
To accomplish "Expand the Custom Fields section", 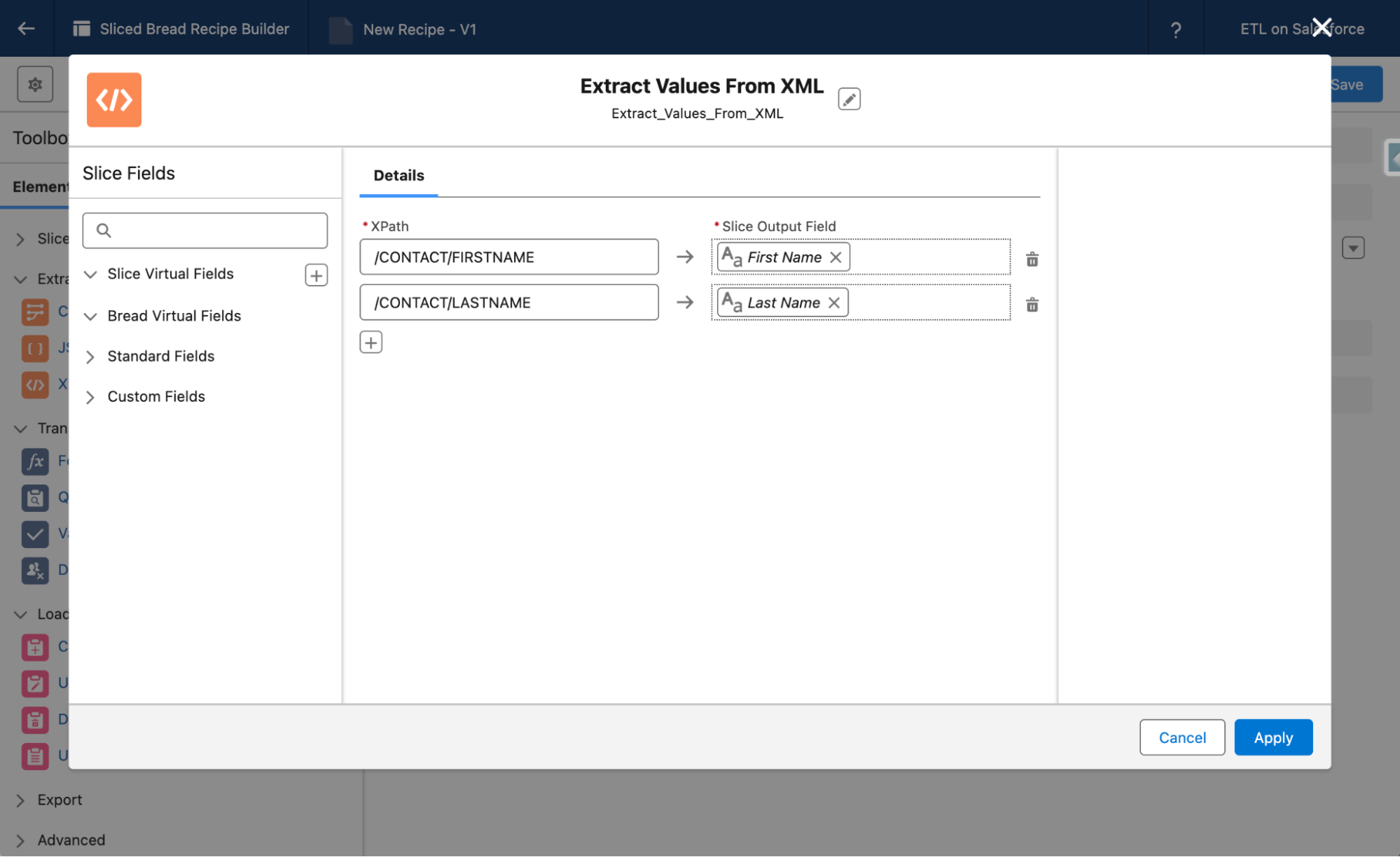I will click(90, 398).
